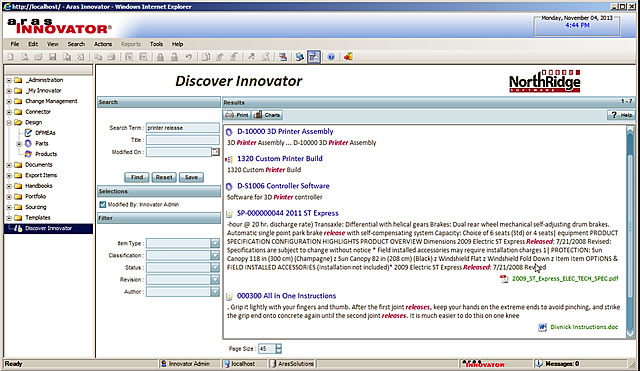Click the highlighted toolbar toggle icon
Image resolution: width=640 pixels, height=371 pixels.
tap(314, 57)
